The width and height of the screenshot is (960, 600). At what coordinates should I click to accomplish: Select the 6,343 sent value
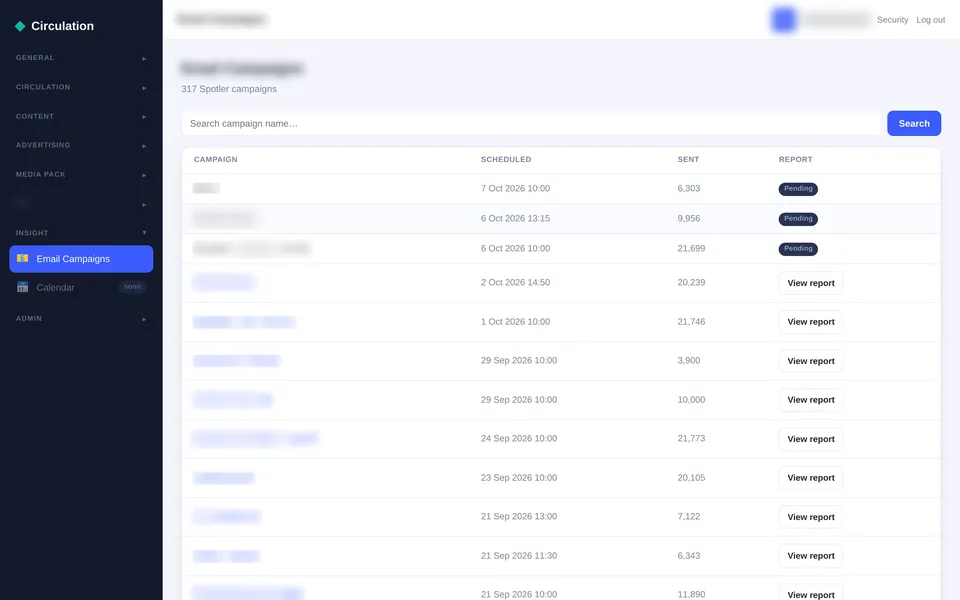(689, 555)
